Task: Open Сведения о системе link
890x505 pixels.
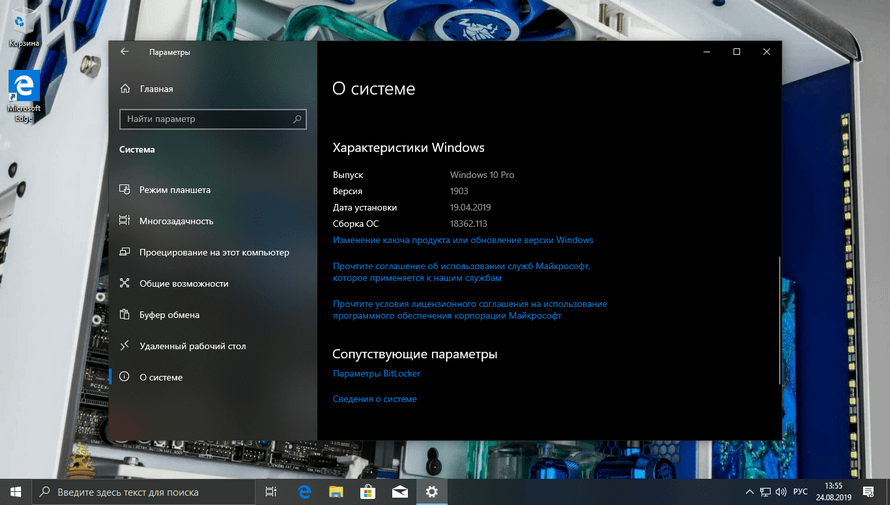Action: [x=375, y=399]
